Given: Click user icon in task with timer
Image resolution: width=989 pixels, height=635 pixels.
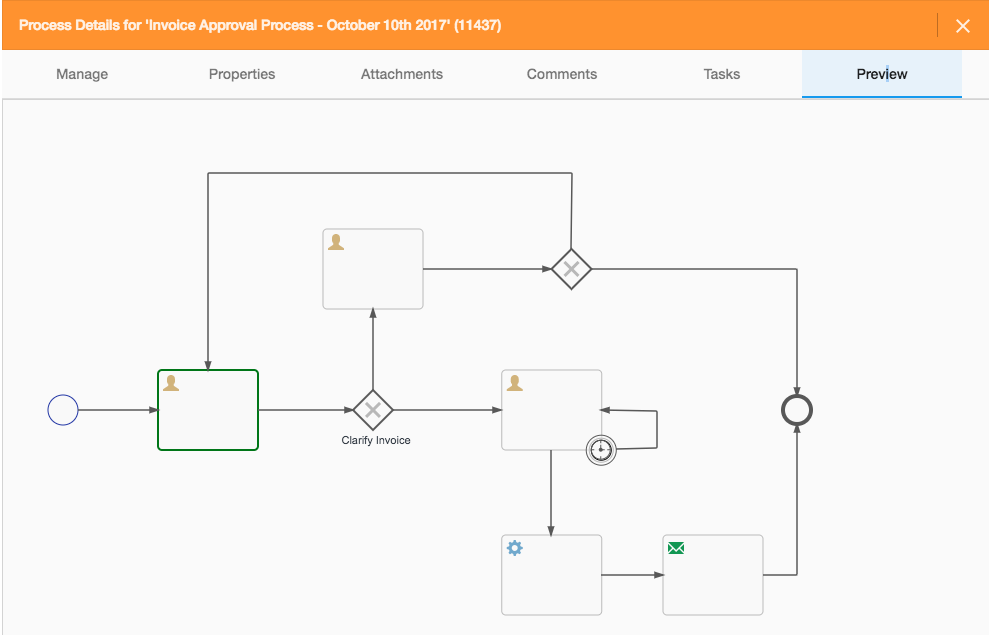Looking at the screenshot, I should (515, 383).
